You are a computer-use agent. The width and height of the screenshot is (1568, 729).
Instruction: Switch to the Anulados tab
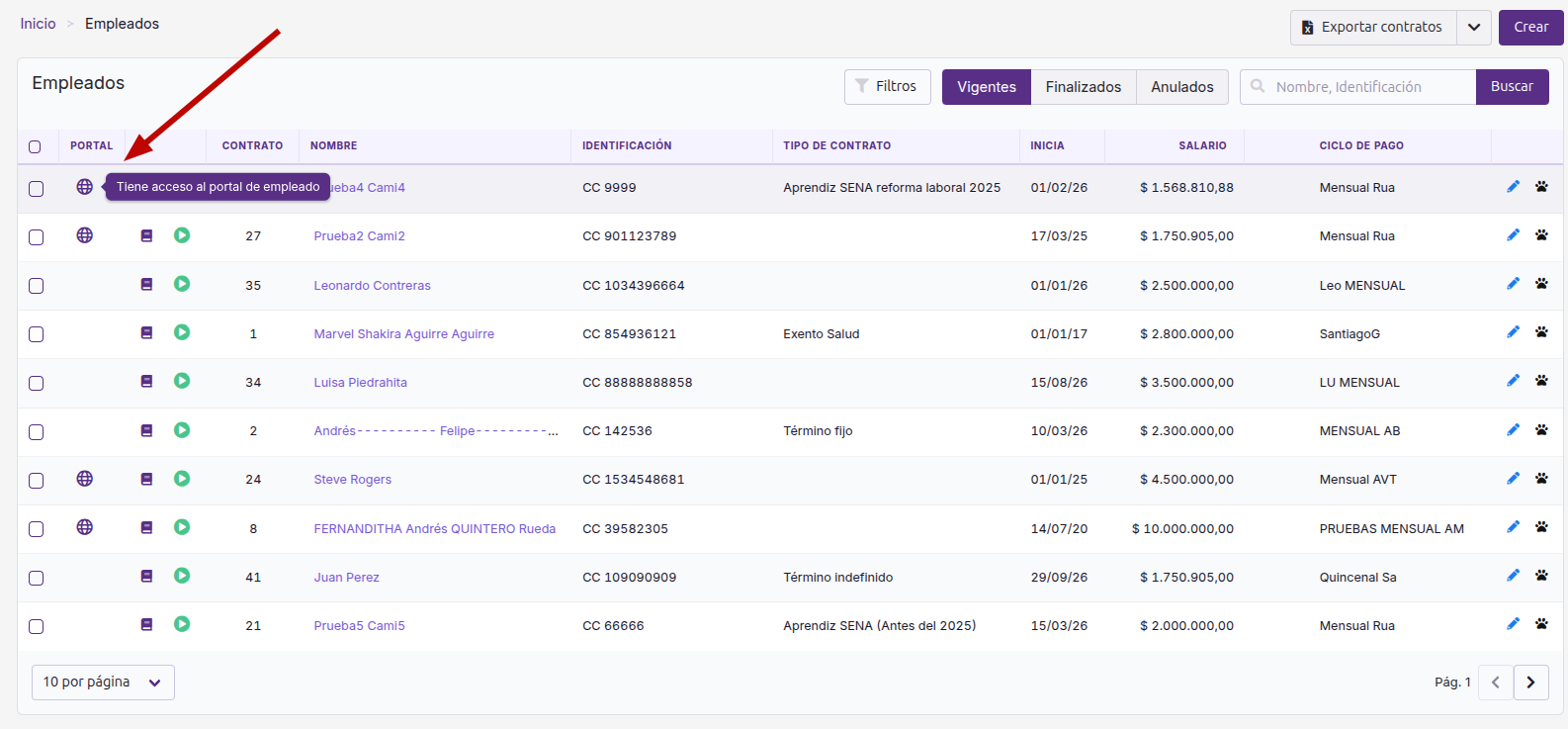click(x=1182, y=87)
